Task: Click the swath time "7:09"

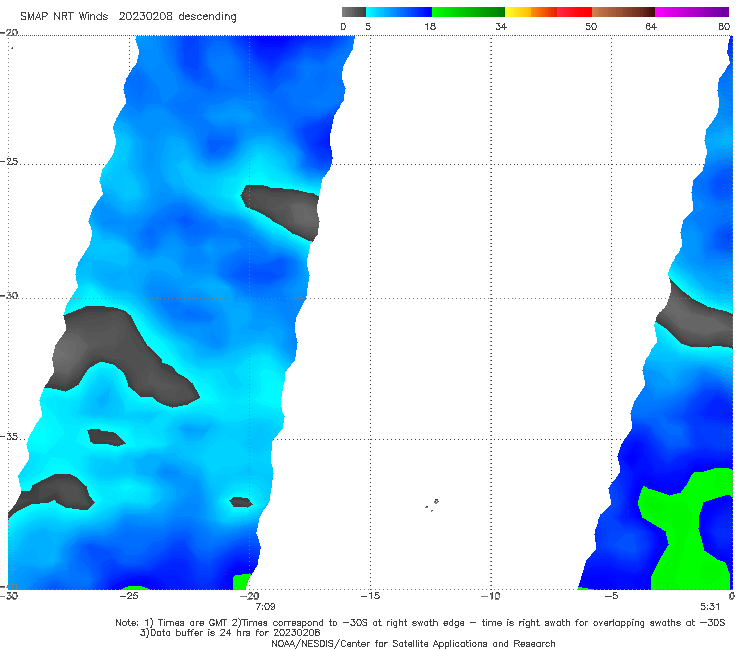Action: point(265,607)
